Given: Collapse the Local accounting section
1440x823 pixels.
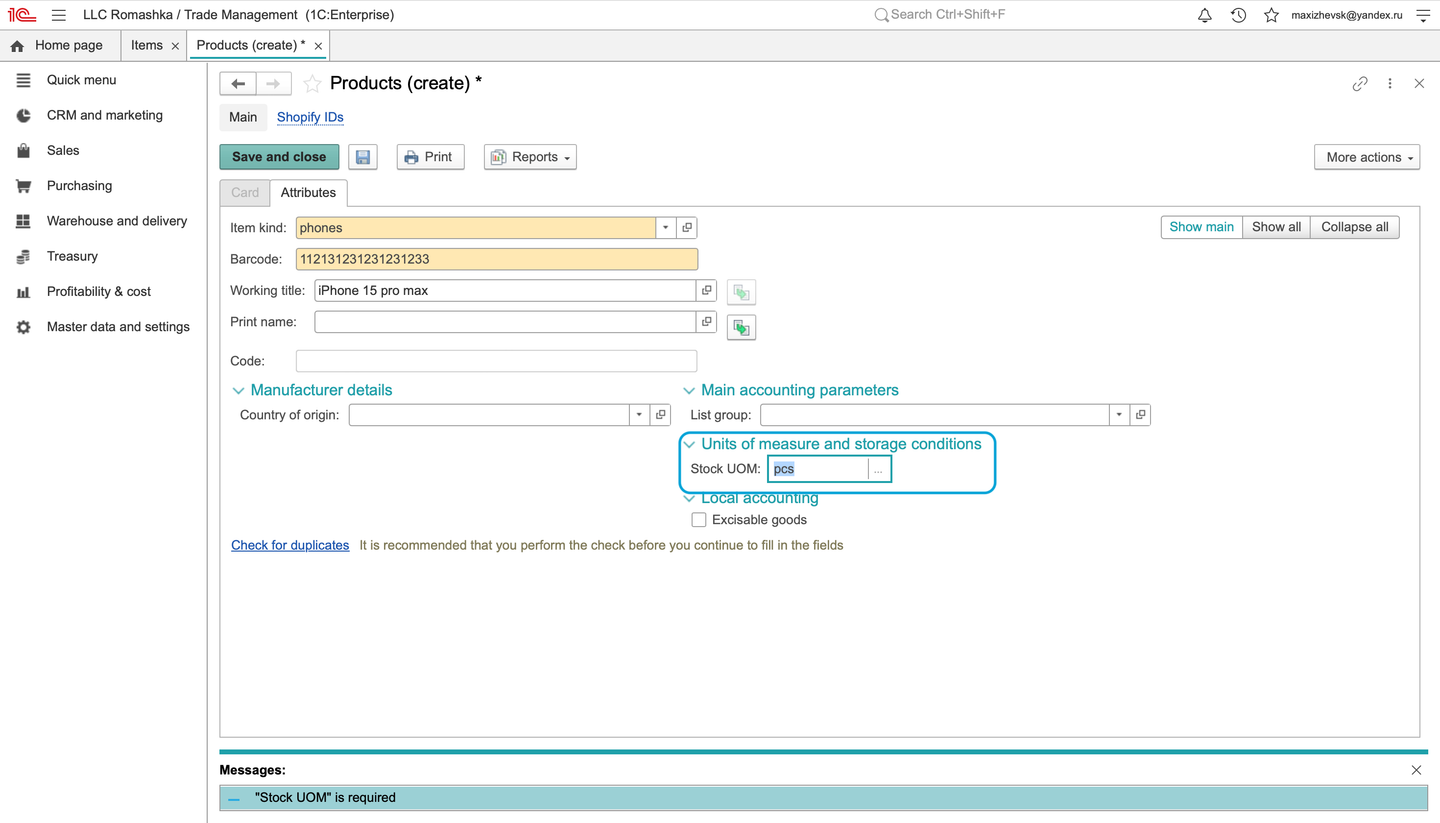Looking at the screenshot, I should [689, 498].
